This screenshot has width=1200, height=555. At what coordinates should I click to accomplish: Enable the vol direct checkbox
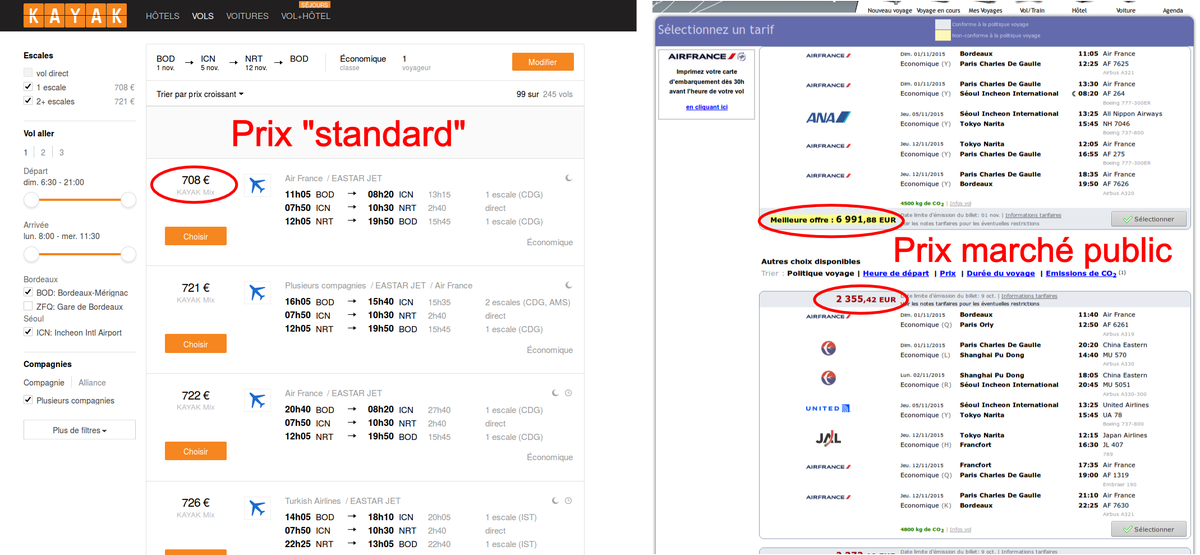(x=28, y=73)
